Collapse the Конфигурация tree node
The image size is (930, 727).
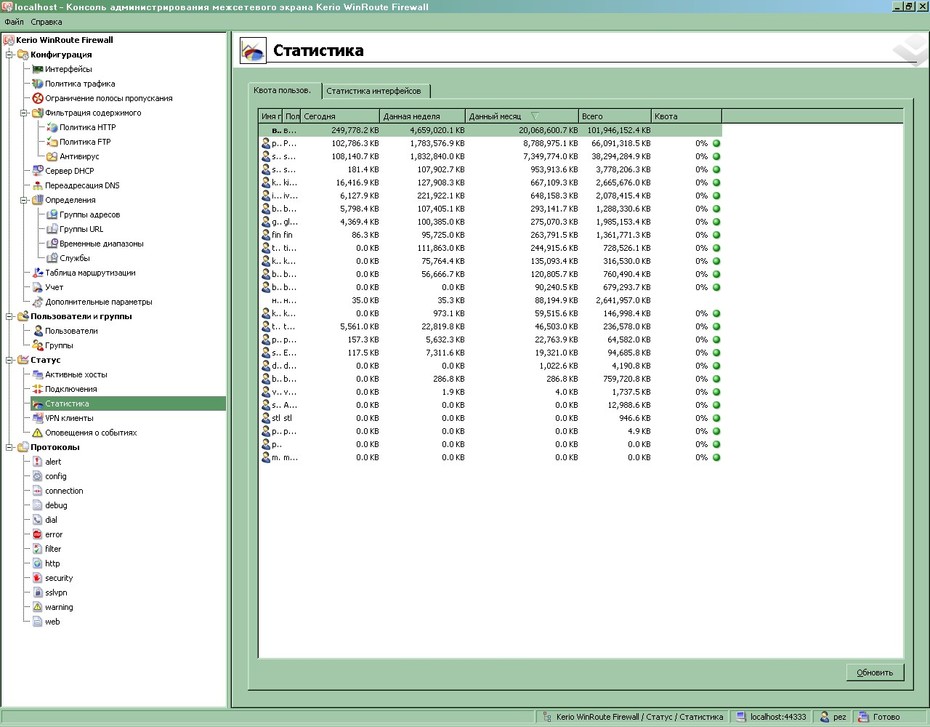tap(9, 55)
